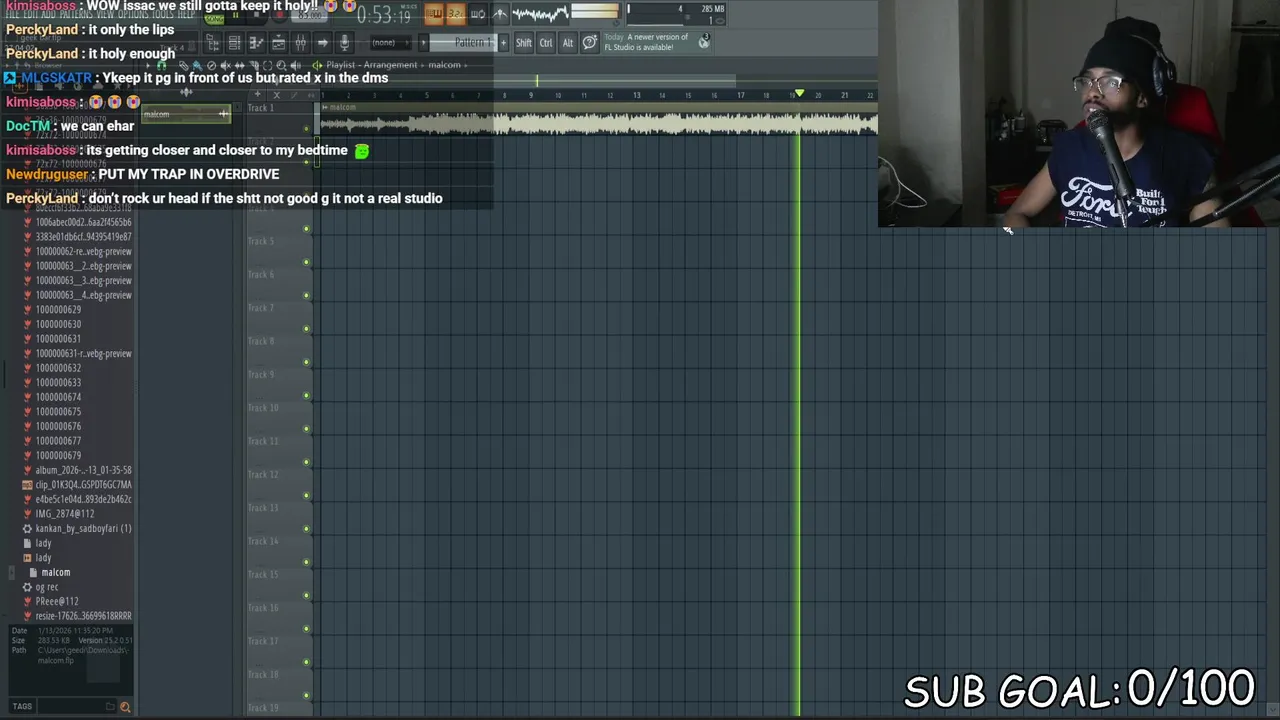
Task: Click the browser search magnifier icon
Action: pos(125,707)
